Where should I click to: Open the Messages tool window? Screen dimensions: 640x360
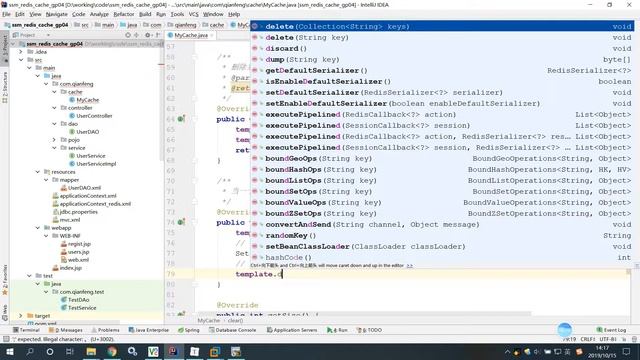pyautogui.click(x=66, y=330)
